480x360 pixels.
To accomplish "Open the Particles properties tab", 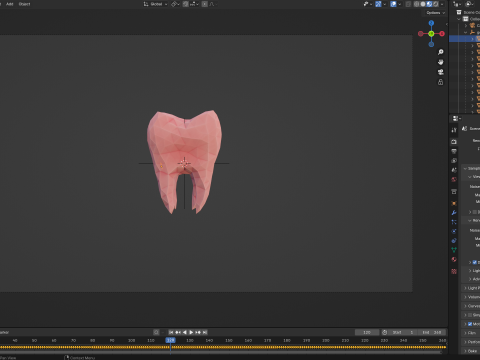I will 454,222.
